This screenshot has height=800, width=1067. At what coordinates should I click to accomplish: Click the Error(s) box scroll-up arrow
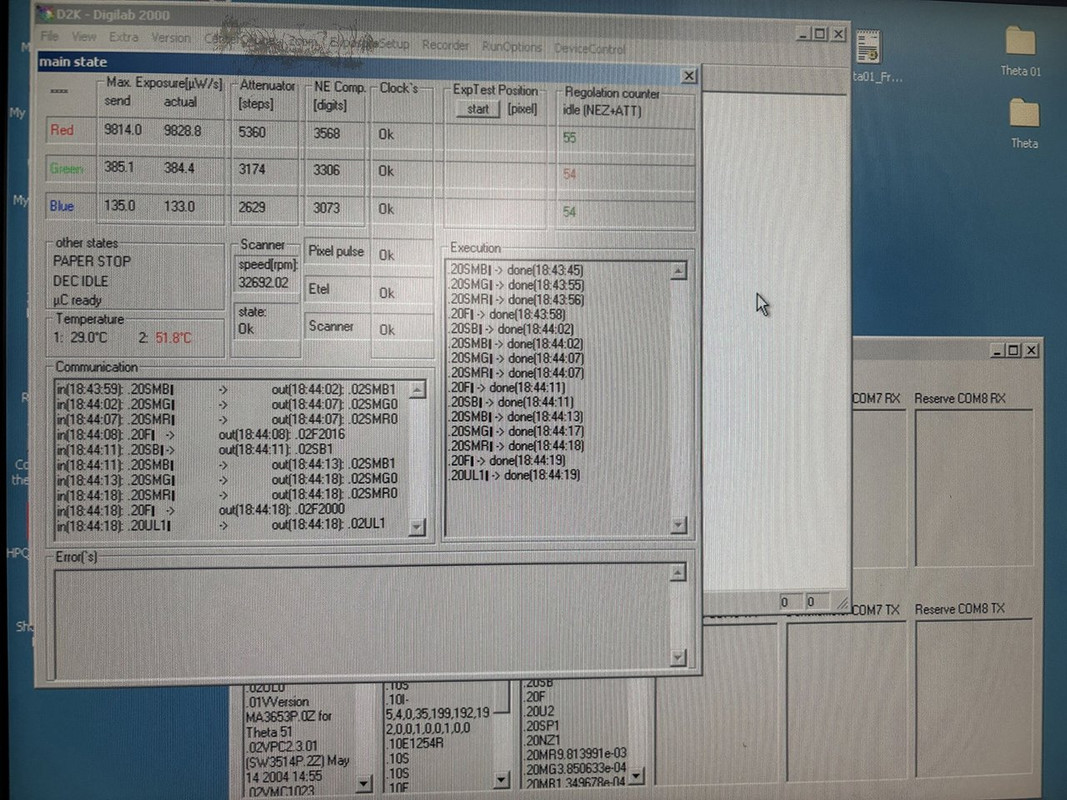(677, 573)
